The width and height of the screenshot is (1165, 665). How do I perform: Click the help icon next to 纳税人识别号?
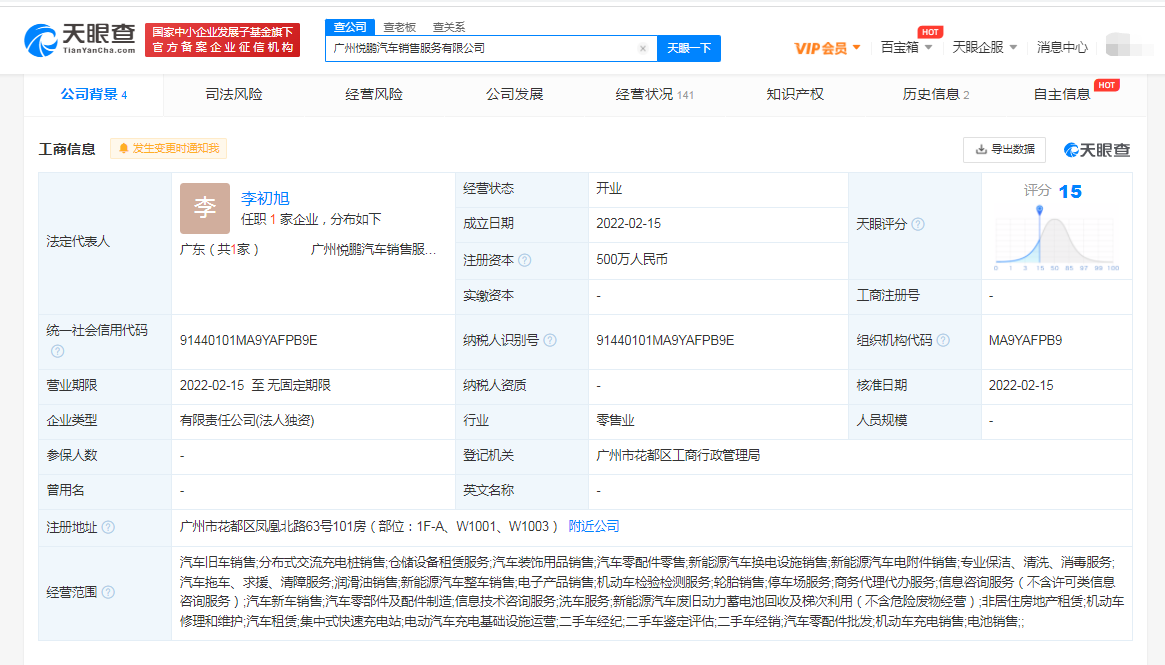(x=550, y=340)
